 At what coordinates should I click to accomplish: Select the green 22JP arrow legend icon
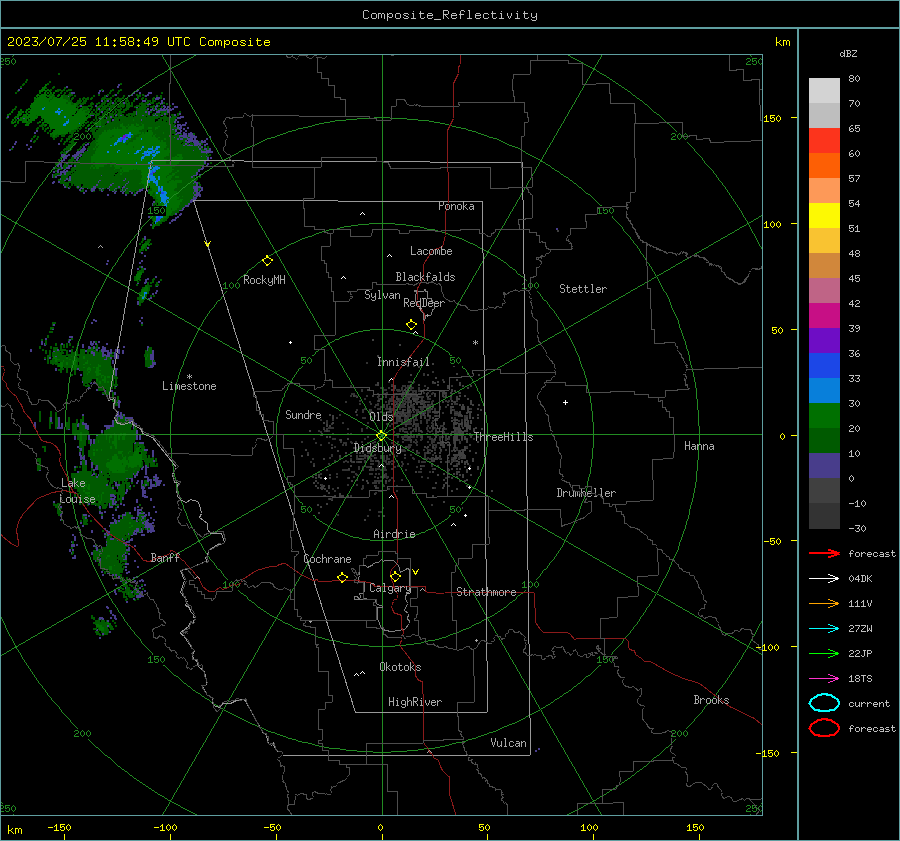(x=824, y=653)
